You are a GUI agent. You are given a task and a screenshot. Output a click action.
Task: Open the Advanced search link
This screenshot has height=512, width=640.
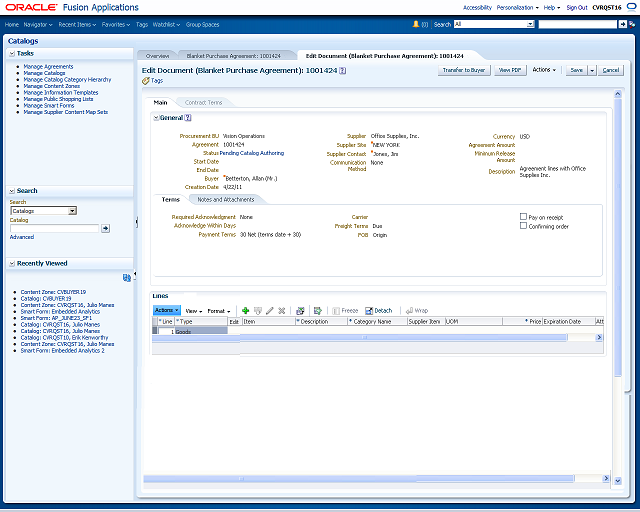coord(22,237)
